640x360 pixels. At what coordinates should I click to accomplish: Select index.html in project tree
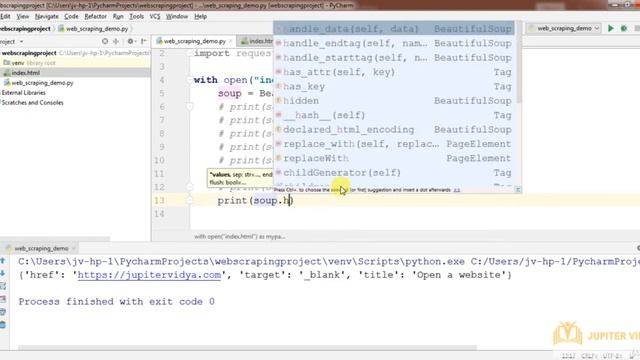76,73
